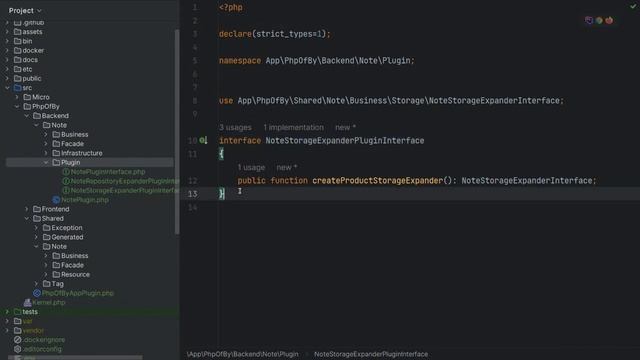This screenshot has height=360, width=640.
Task: Click the docker folder icon
Action: [x=18, y=51]
